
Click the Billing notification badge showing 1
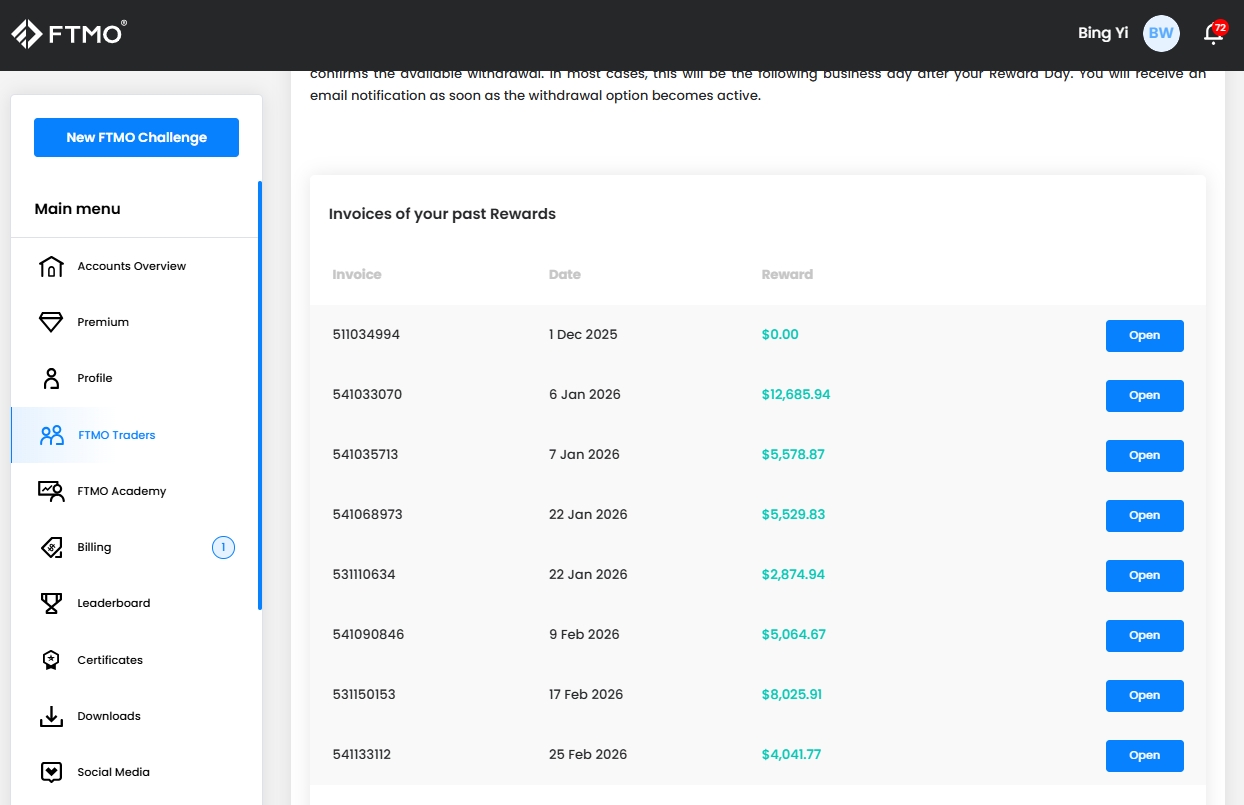[x=223, y=547]
